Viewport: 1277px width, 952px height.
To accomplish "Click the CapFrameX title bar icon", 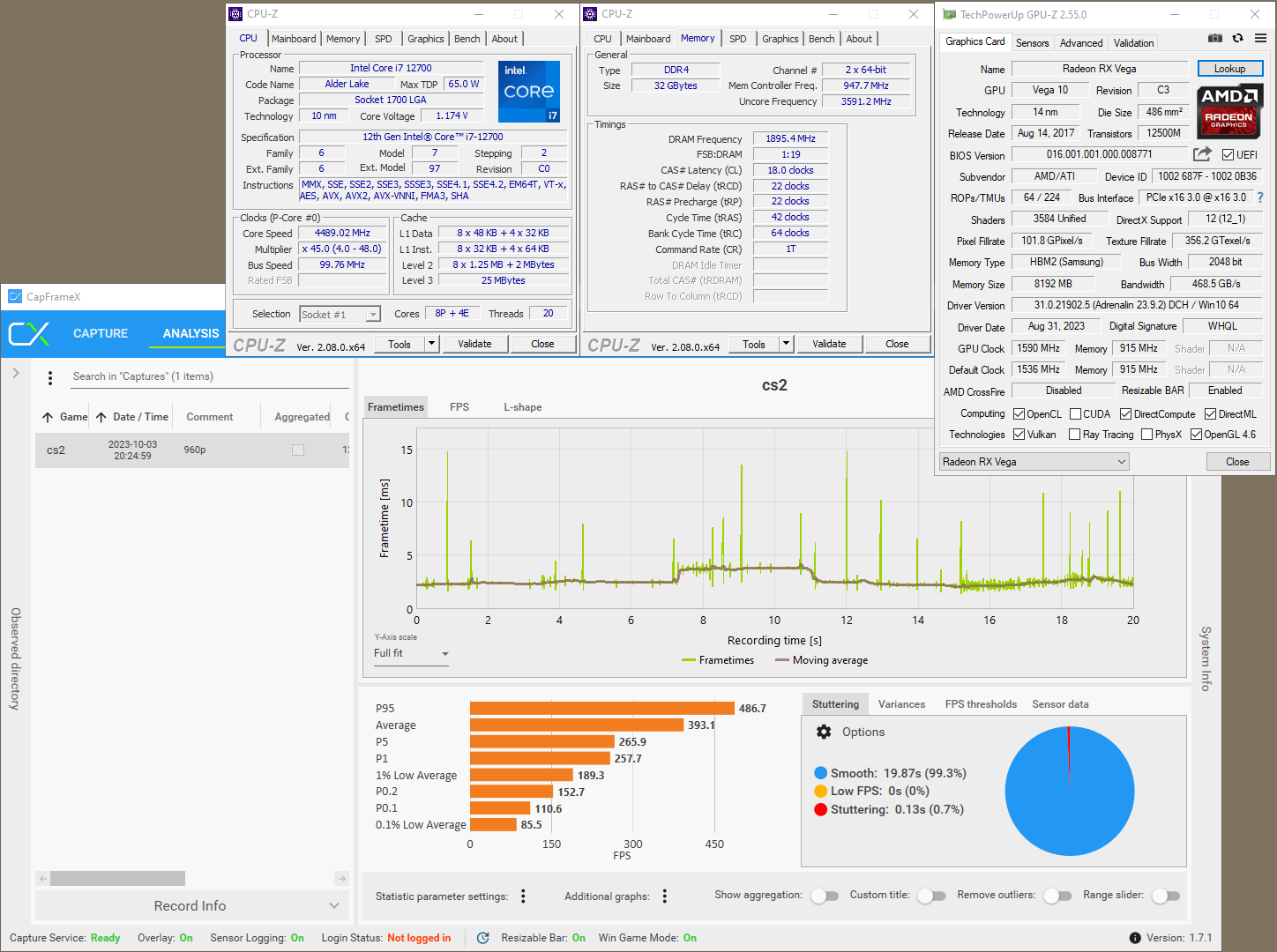I will pyautogui.click(x=15, y=296).
